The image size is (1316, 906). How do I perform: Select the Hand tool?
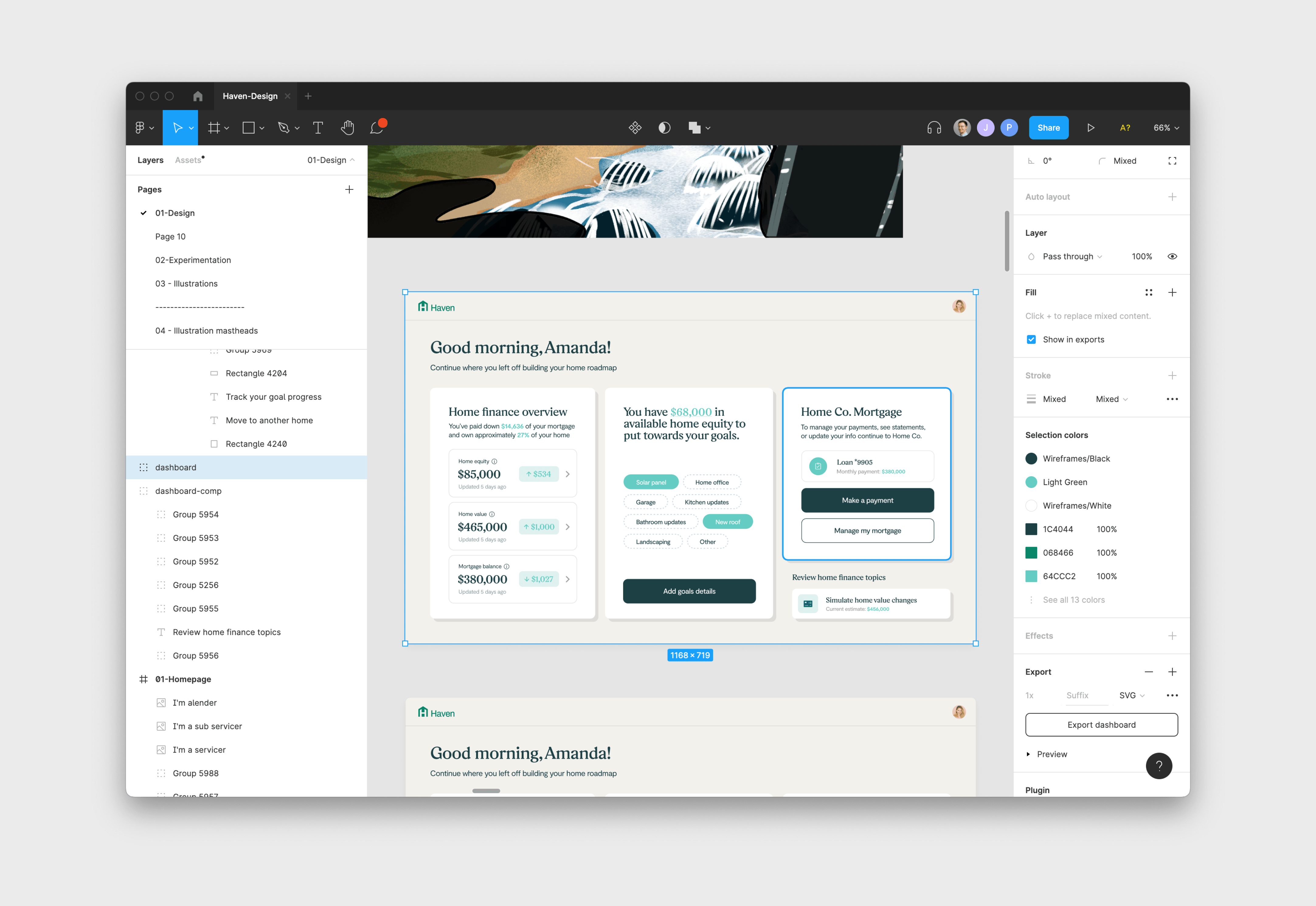tap(347, 128)
